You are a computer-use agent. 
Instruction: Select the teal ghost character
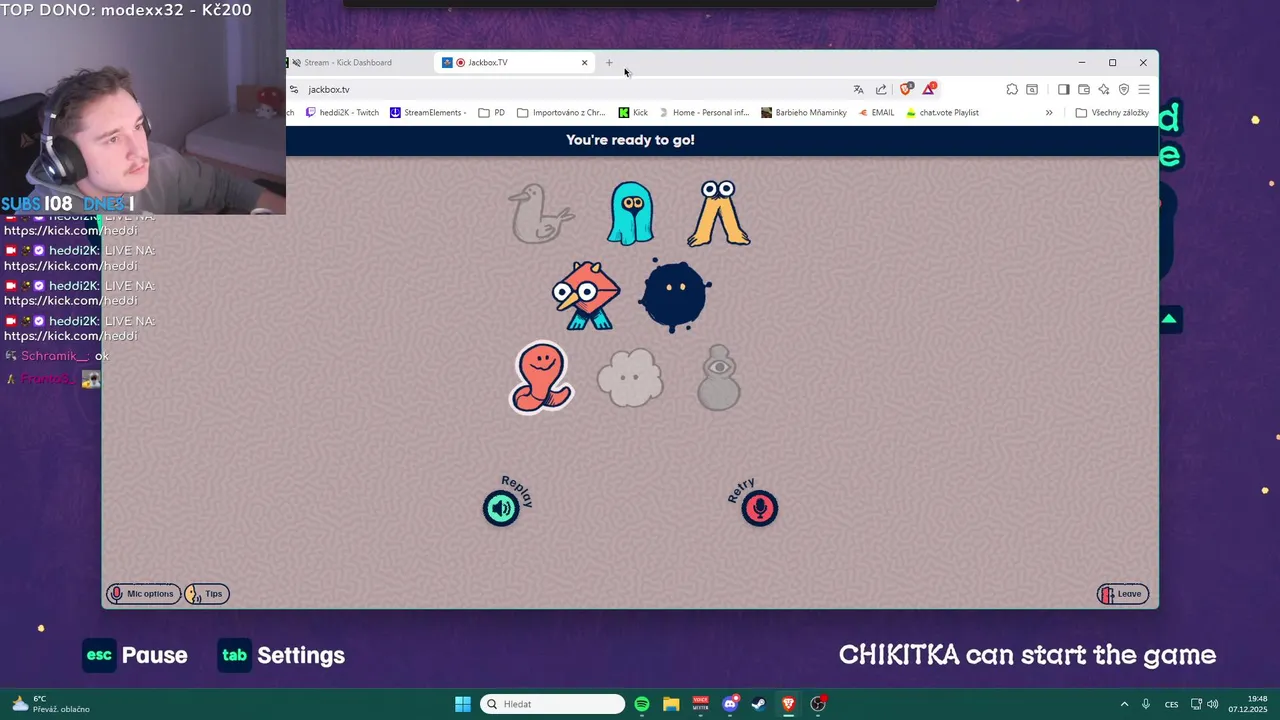pos(631,213)
